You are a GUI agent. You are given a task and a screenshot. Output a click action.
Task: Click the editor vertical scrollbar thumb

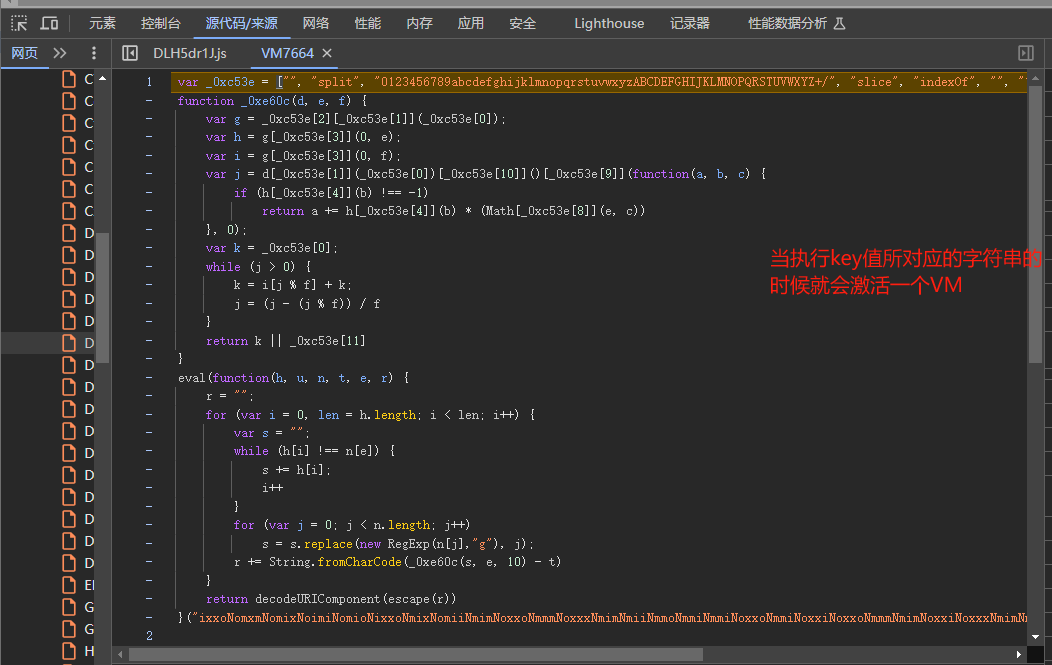click(1035, 224)
